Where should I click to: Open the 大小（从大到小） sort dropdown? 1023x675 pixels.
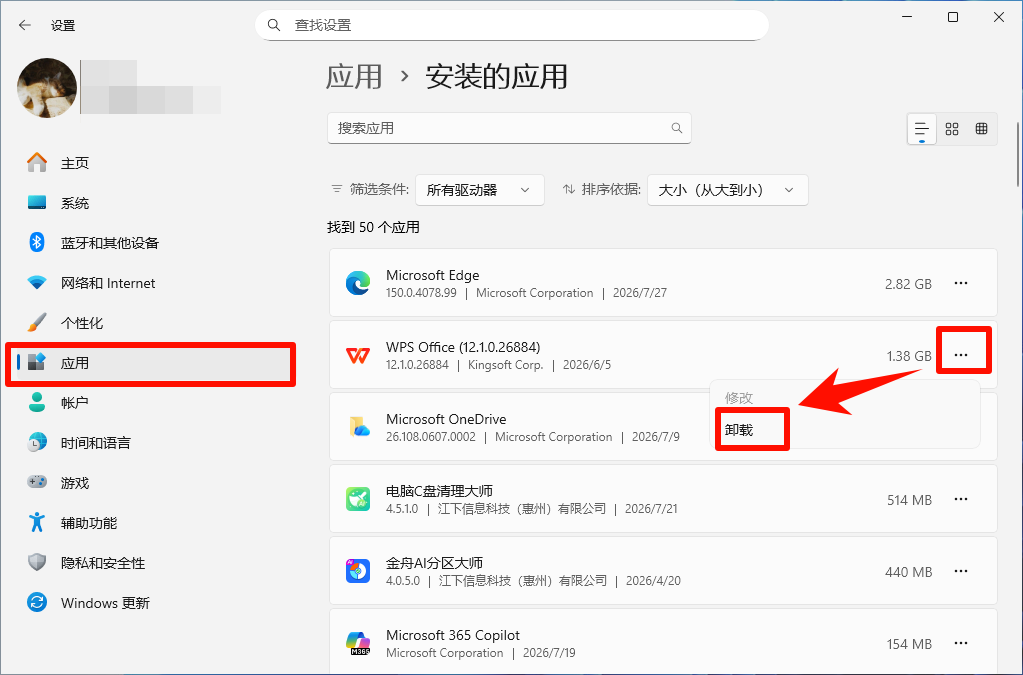(x=727, y=190)
